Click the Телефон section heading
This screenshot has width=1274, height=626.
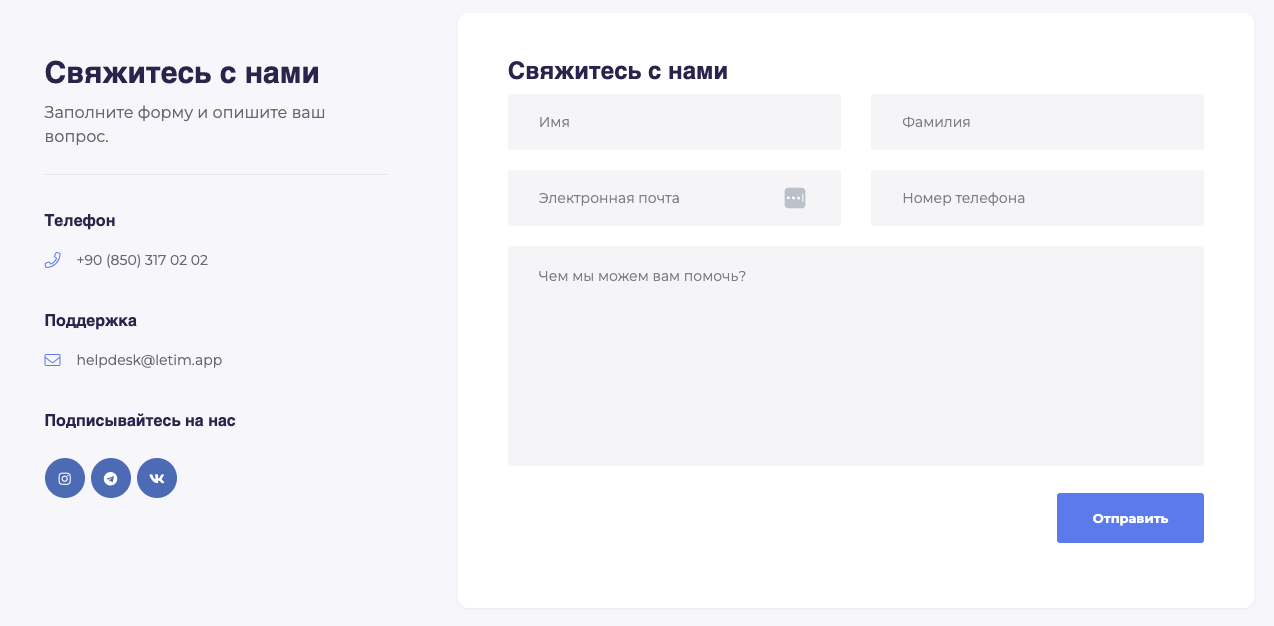coord(79,220)
